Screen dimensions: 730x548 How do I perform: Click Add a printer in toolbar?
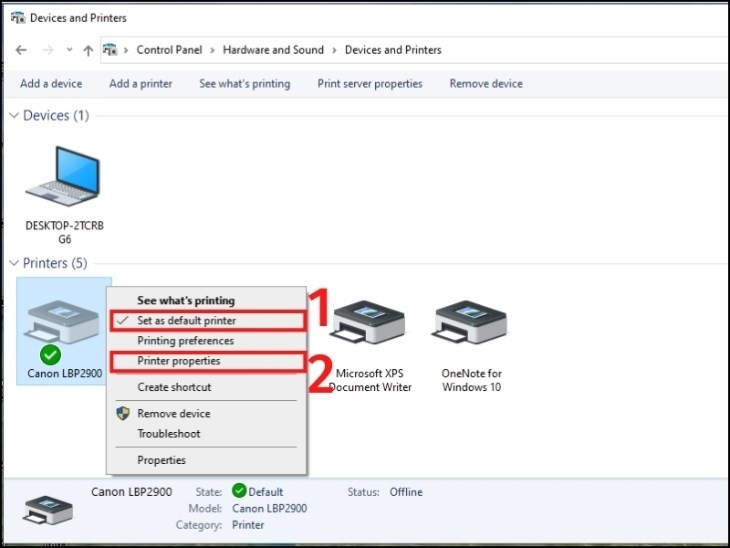140,84
